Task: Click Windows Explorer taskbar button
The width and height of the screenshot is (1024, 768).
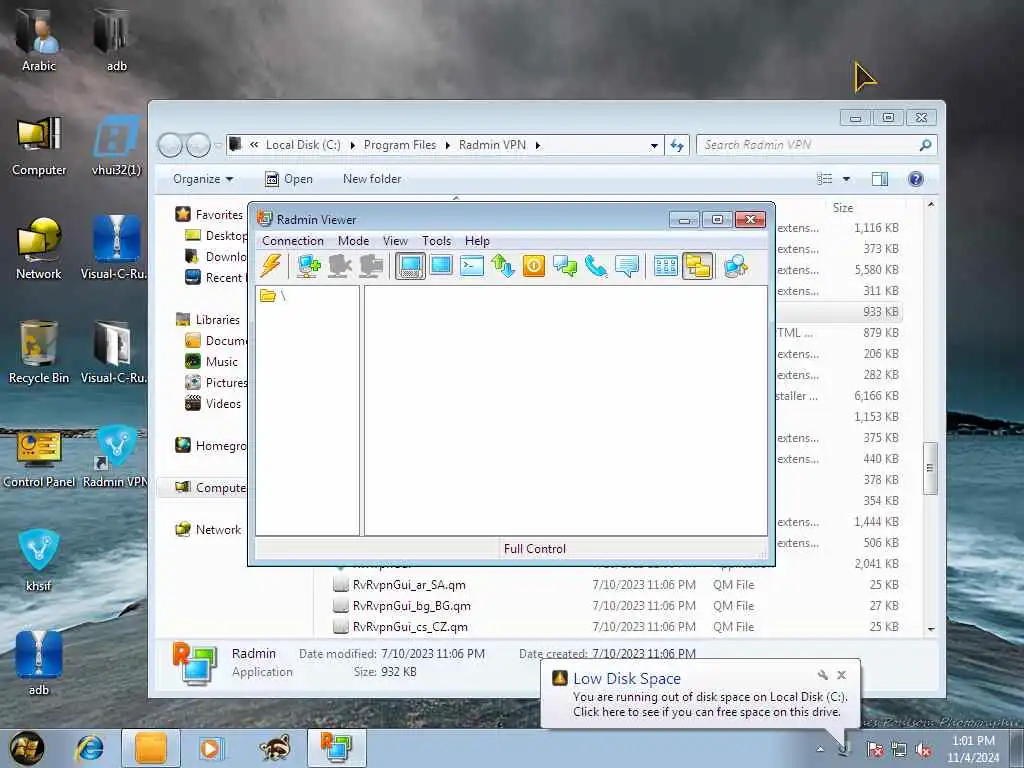Action: pyautogui.click(x=151, y=747)
